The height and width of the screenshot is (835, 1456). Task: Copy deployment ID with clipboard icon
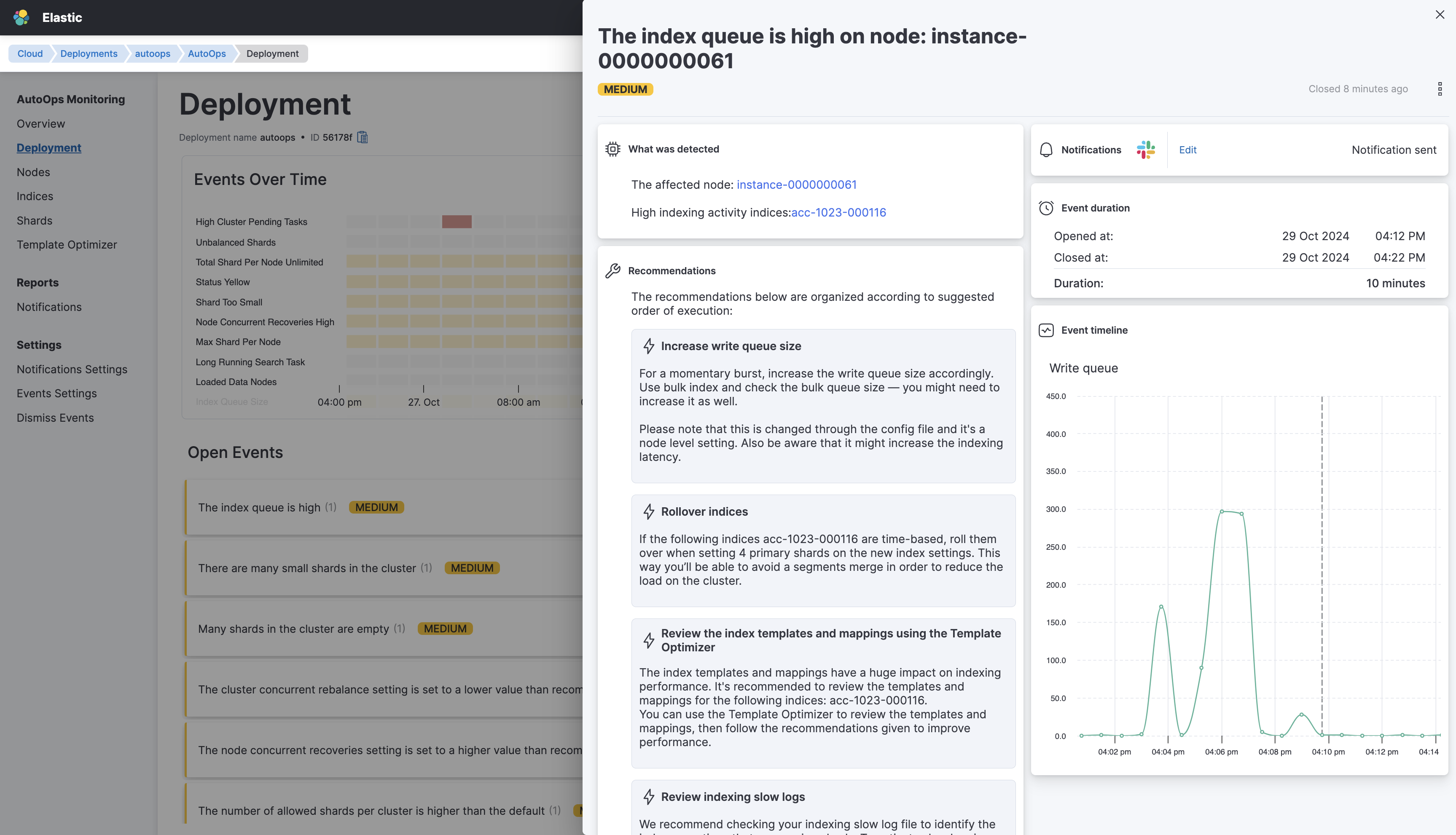click(x=363, y=137)
